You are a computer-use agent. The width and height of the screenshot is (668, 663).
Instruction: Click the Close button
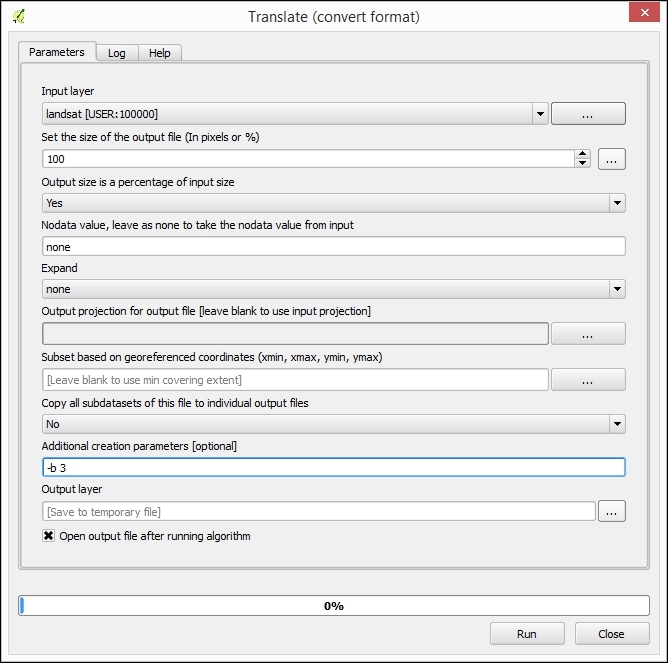click(x=612, y=634)
